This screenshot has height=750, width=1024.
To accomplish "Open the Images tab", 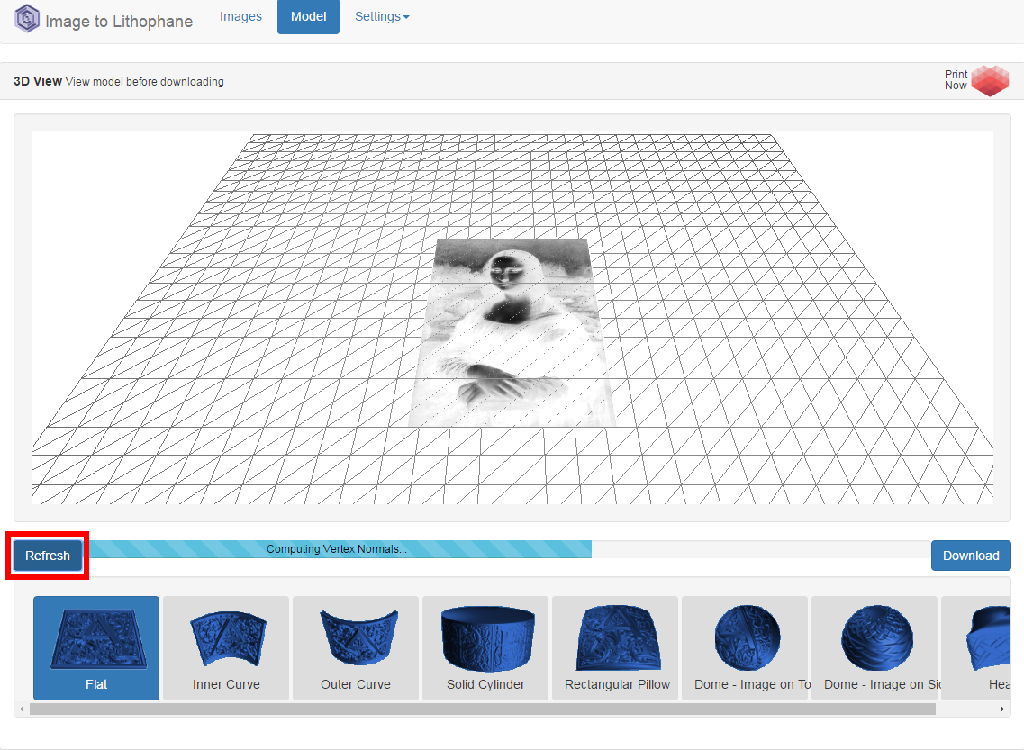I will pyautogui.click(x=241, y=16).
